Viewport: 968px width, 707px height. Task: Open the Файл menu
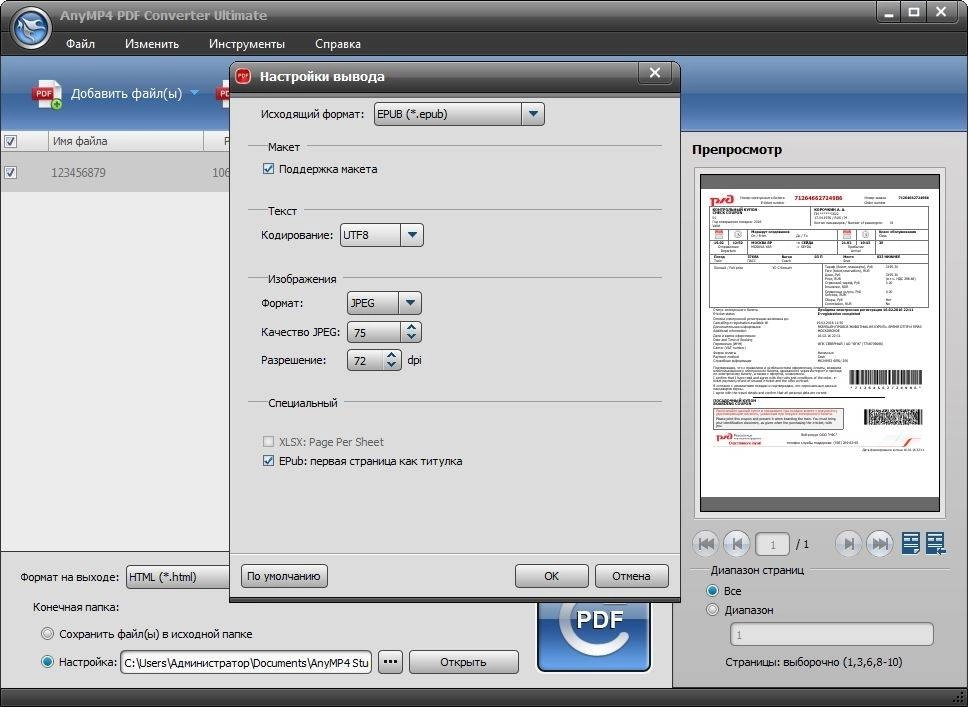(80, 44)
